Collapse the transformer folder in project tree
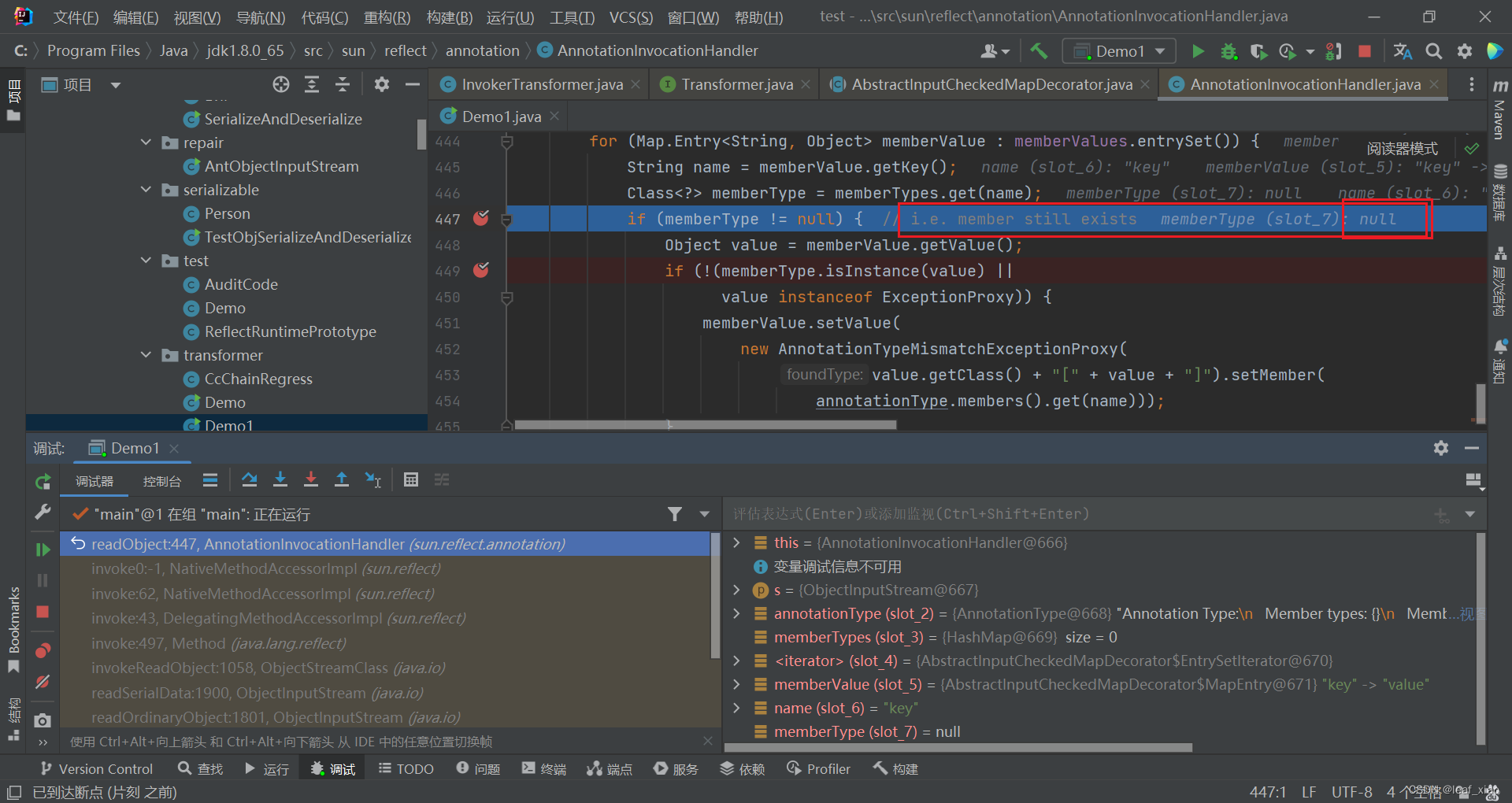Viewport: 1512px width, 803px height. pos(146,355)
